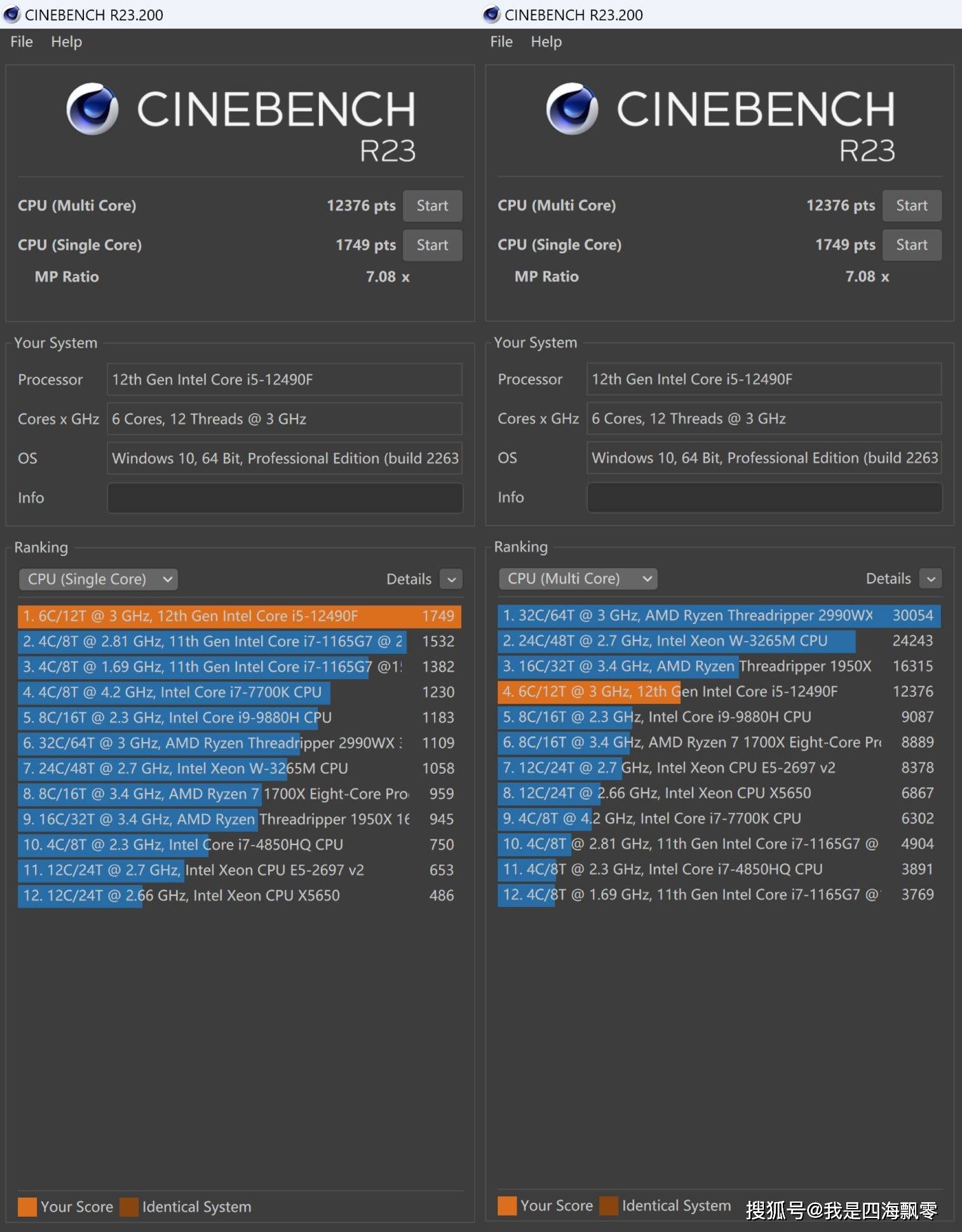This screenshot has width=962, height=1232.
Task: Click 12376 pts score in right window
Action: pyautogui.click(x=841, y=206)
